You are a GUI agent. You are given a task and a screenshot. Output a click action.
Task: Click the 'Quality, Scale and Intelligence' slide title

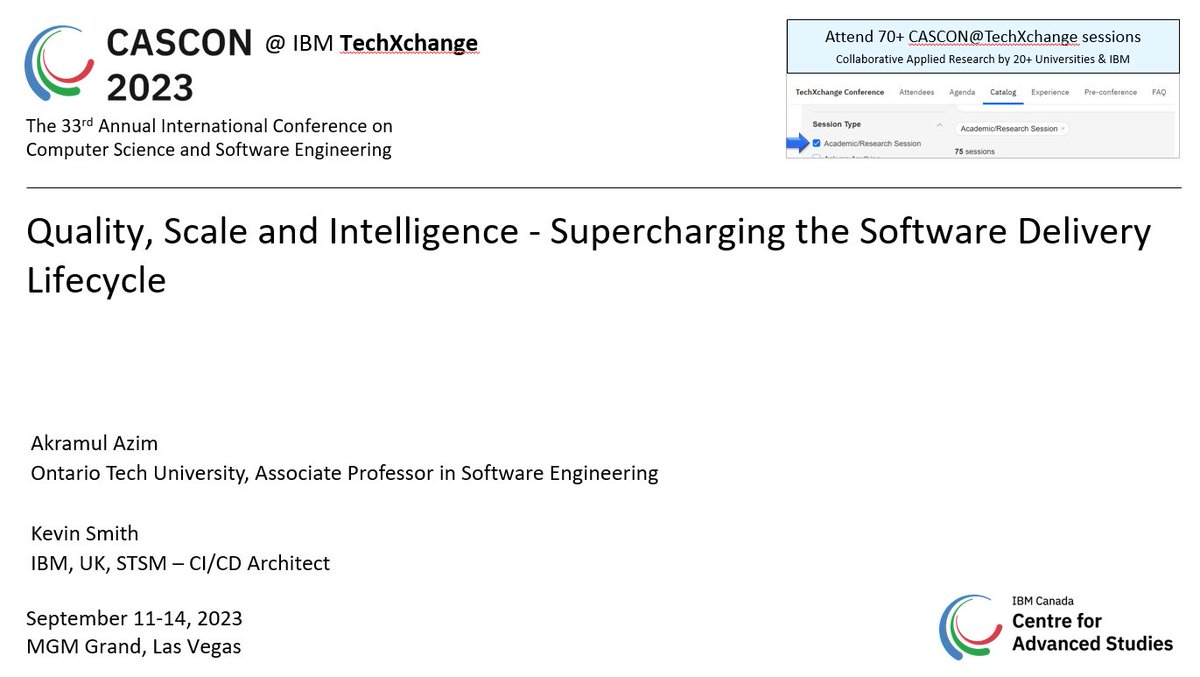coord(588,256)
